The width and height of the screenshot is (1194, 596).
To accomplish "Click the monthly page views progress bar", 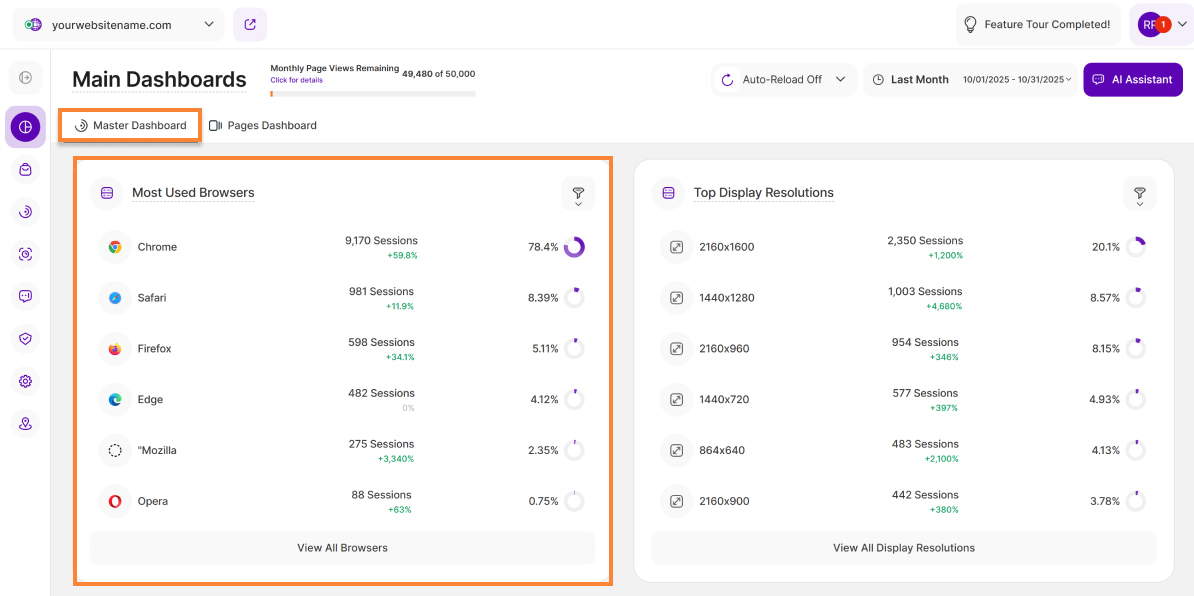I will tap(372, 94).
